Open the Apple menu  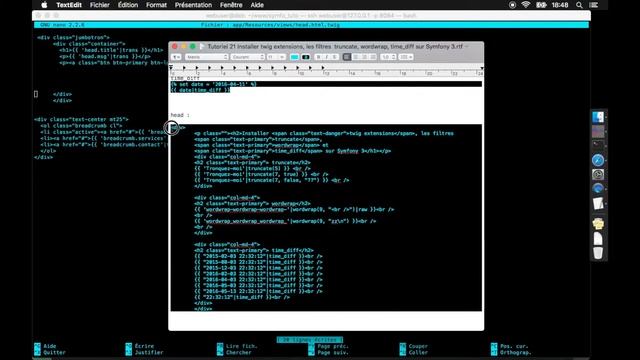(44, 5)
